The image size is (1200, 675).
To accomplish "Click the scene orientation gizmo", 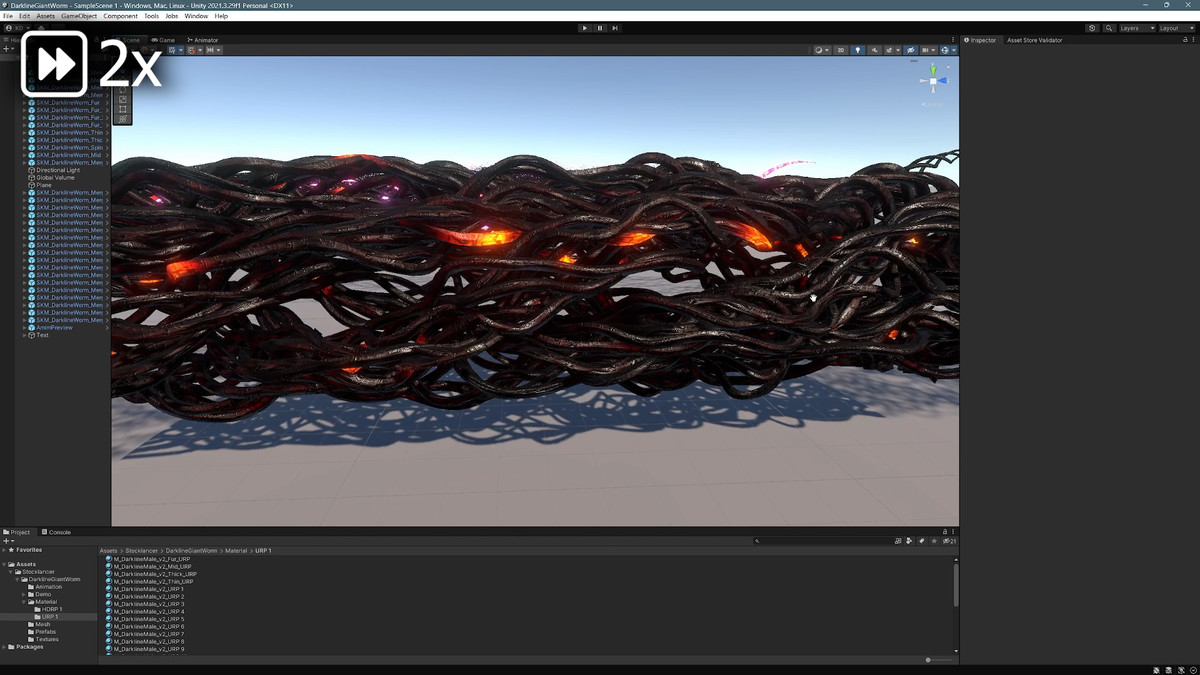I will point(933,80).
